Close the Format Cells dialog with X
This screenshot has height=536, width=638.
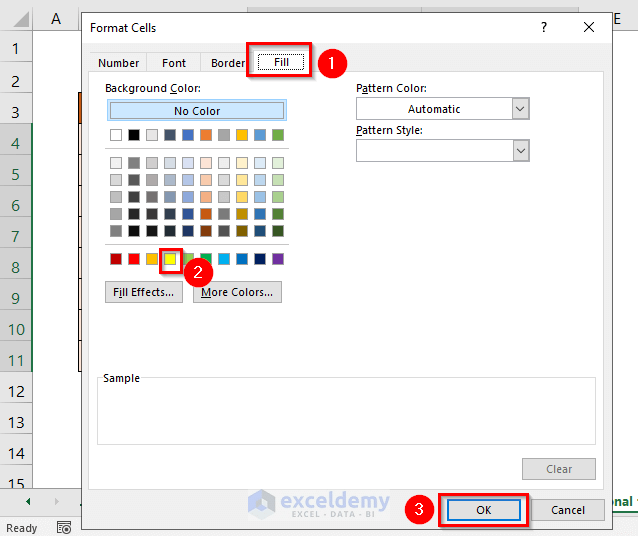coord(589,27)
